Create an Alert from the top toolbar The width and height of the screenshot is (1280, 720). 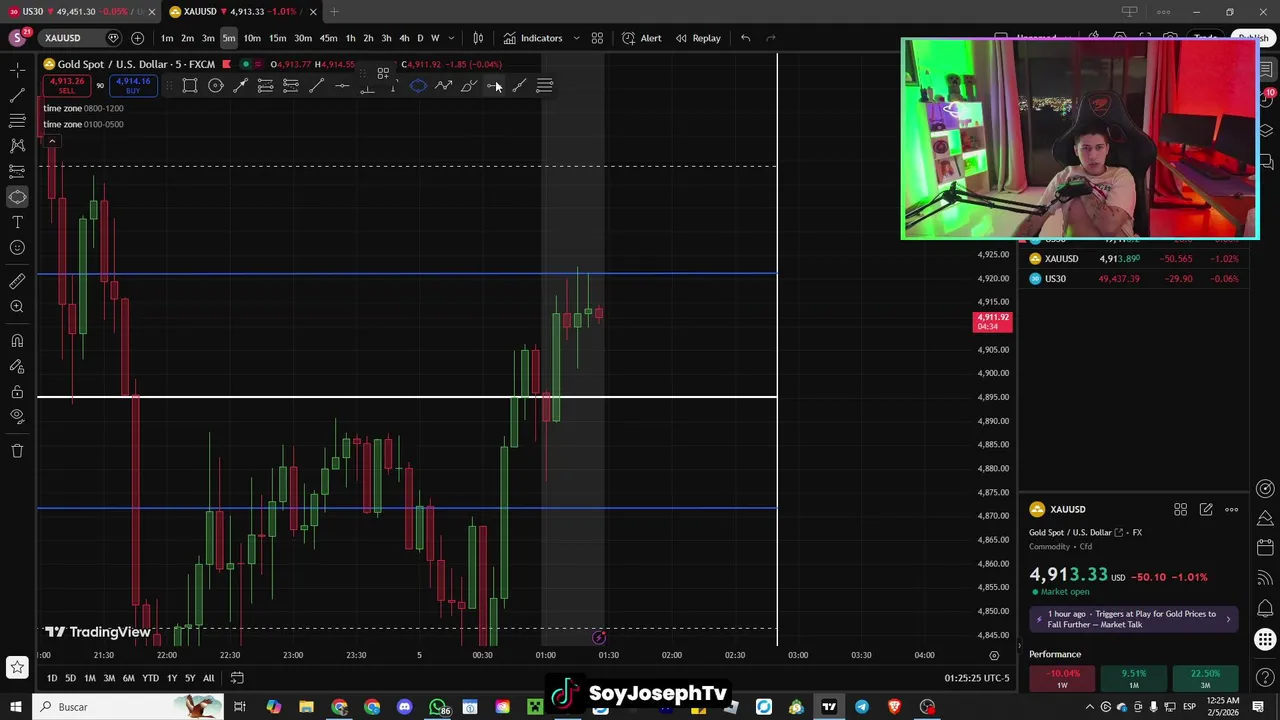[641, 38]
